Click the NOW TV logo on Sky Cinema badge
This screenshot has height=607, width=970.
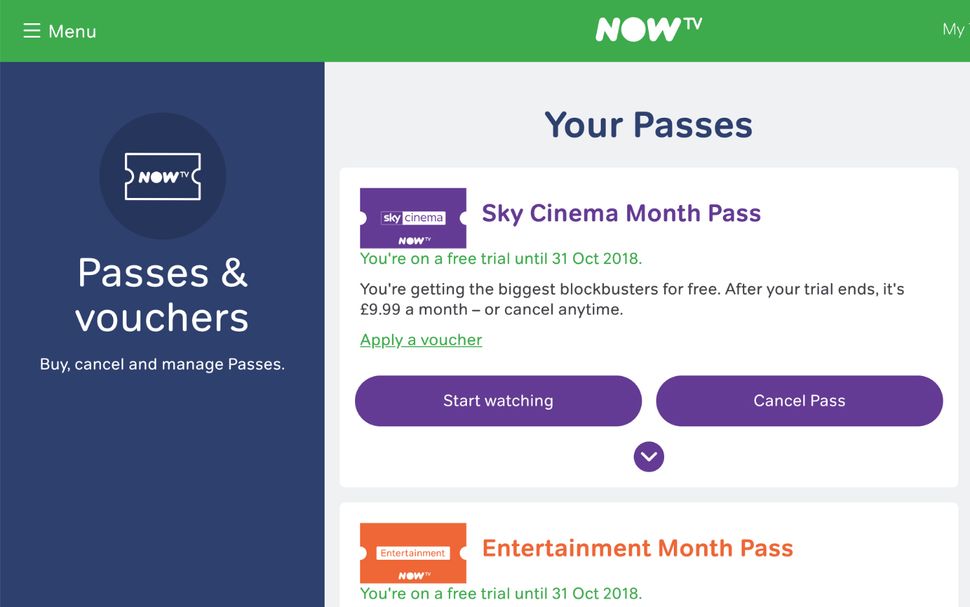(416, 238)
